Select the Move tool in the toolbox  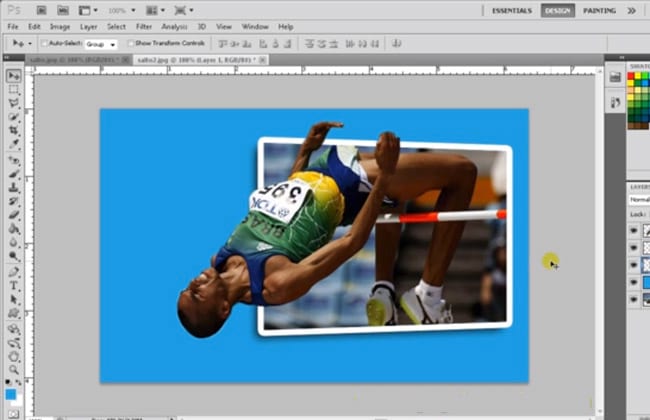pyautogui.click(x=14, y=76)
